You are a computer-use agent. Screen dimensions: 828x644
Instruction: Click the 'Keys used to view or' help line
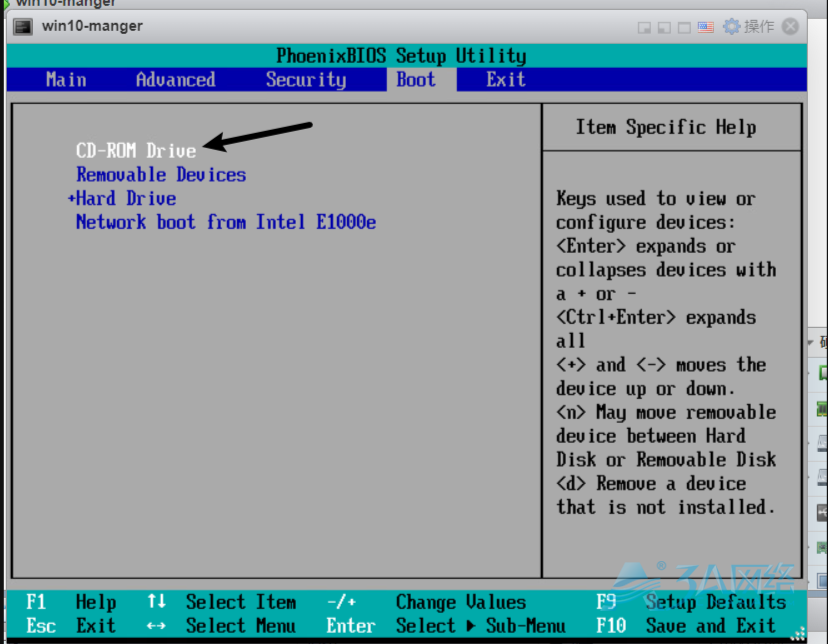[x=656, y=198]
